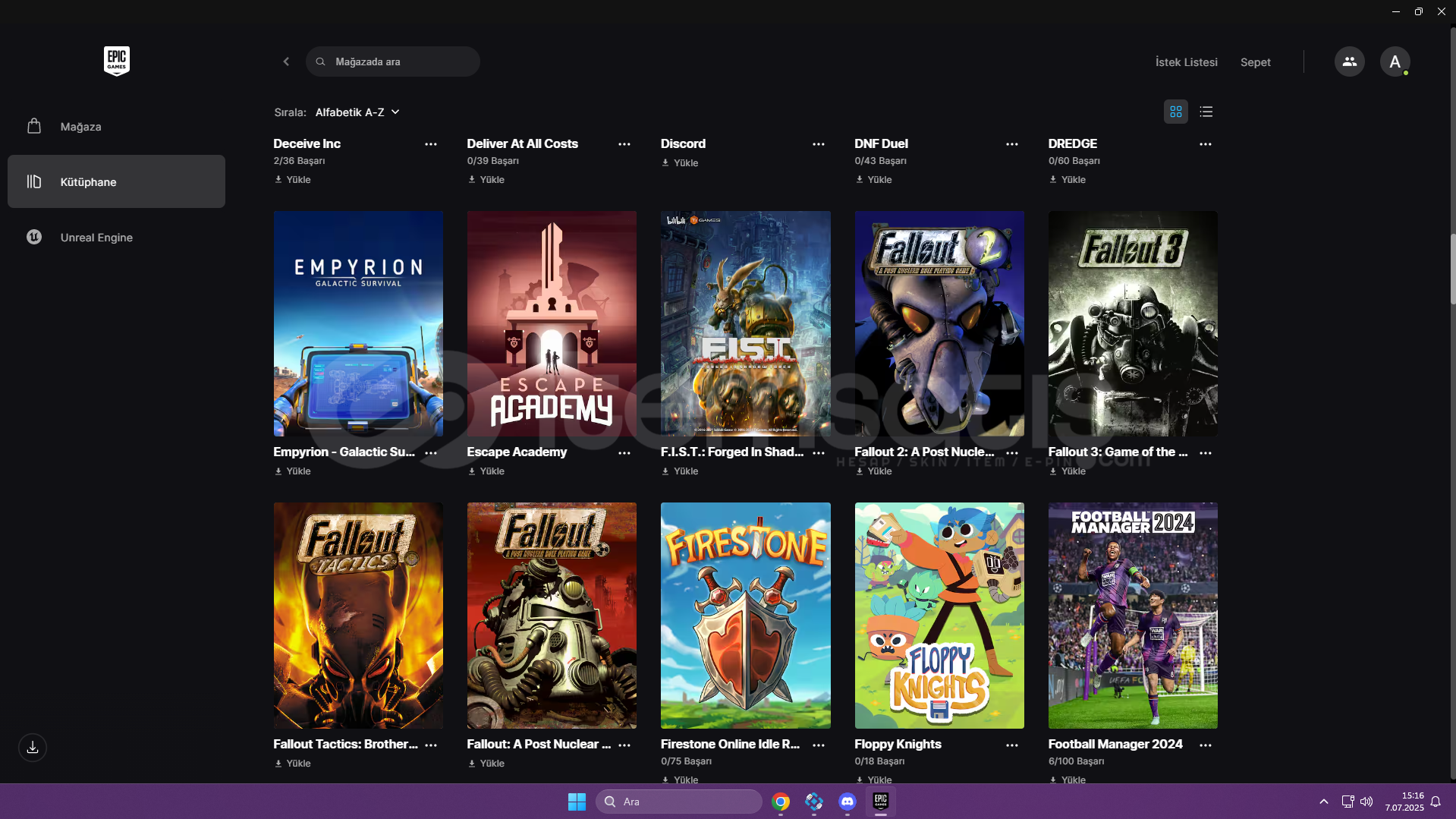
Task: Open options menu for DREDGE
Action: pos(1205,144)
